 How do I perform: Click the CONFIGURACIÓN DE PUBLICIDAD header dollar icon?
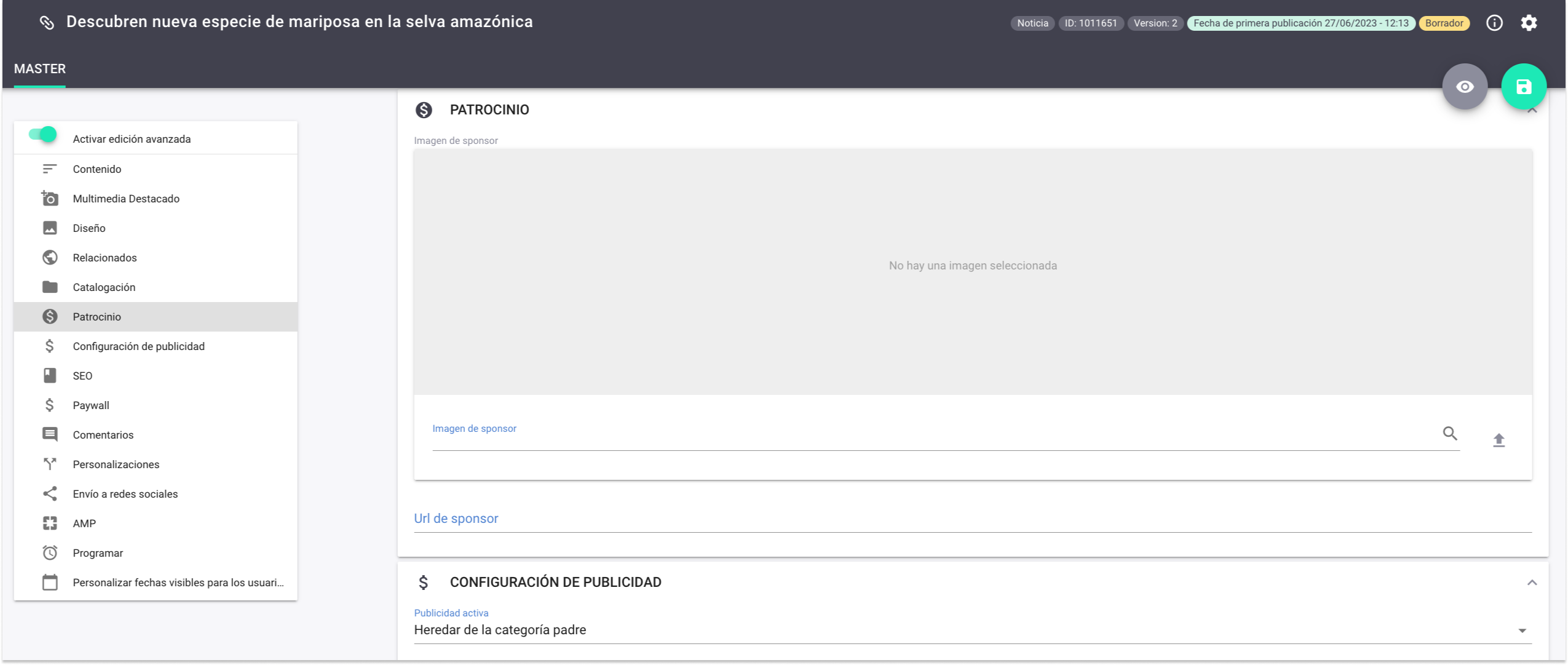424,582
